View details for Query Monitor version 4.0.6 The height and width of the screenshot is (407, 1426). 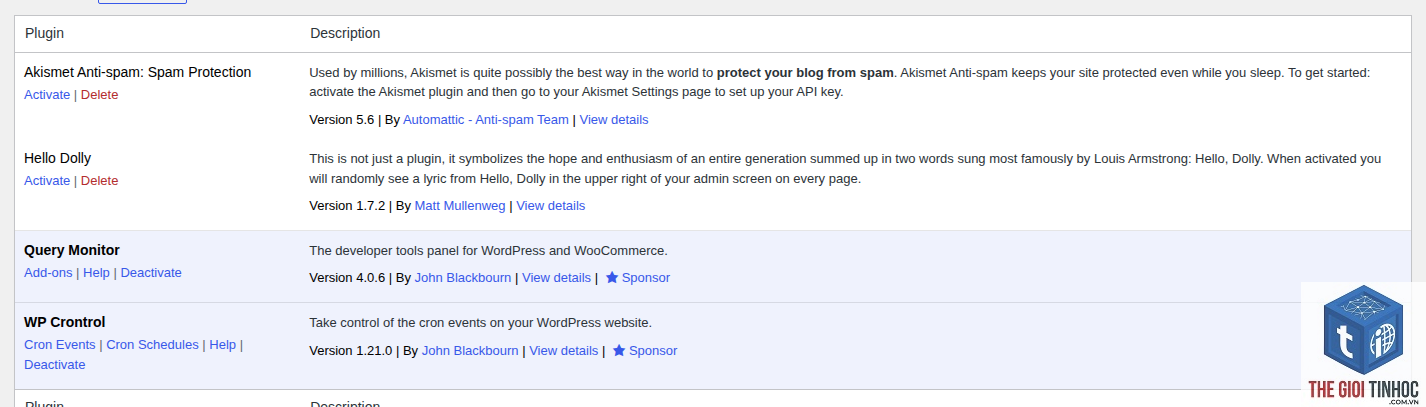[x=557, y=278]
